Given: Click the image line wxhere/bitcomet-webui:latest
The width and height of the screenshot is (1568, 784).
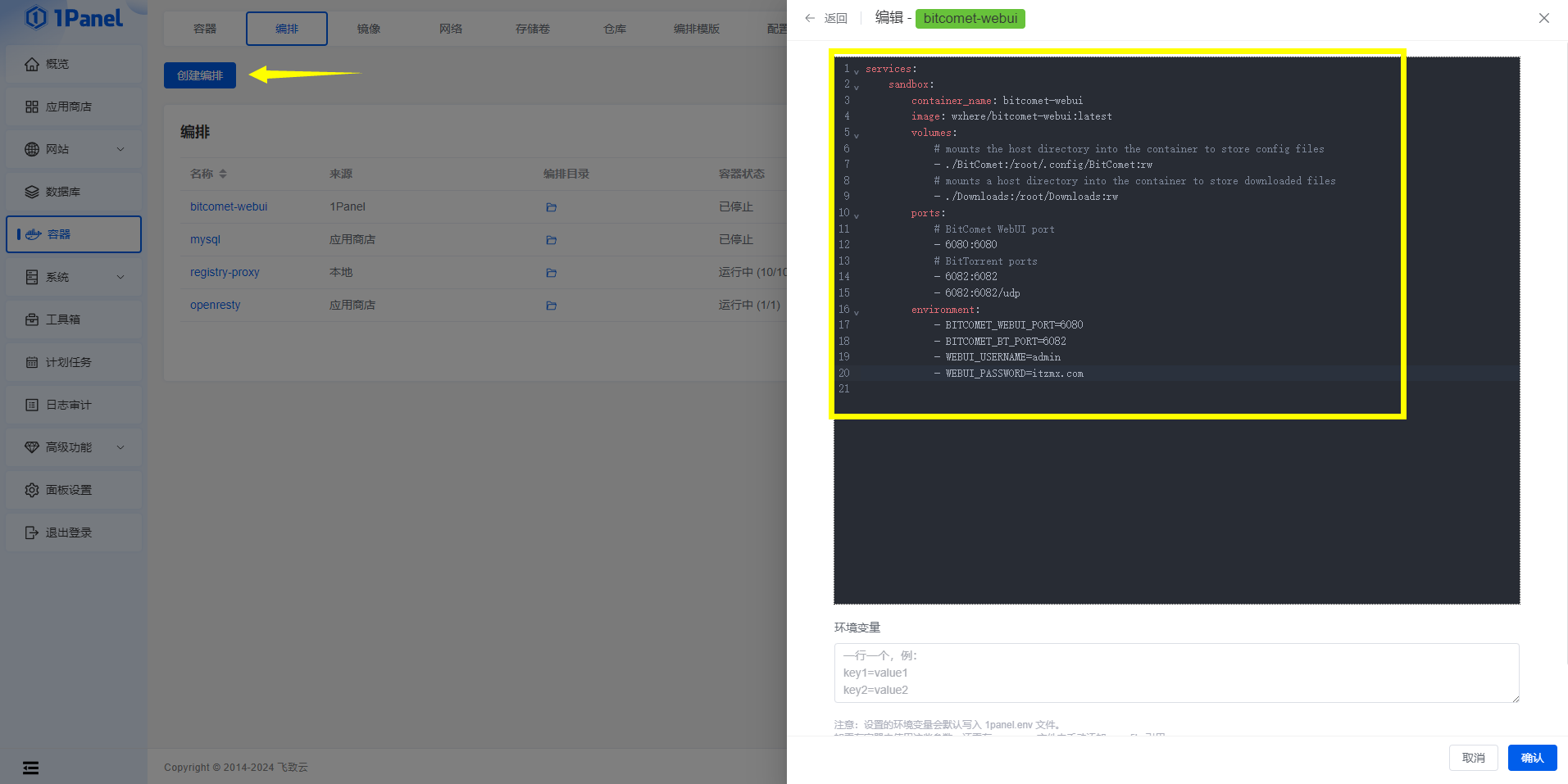Looking at the screenshot, I should (1011, 116).
